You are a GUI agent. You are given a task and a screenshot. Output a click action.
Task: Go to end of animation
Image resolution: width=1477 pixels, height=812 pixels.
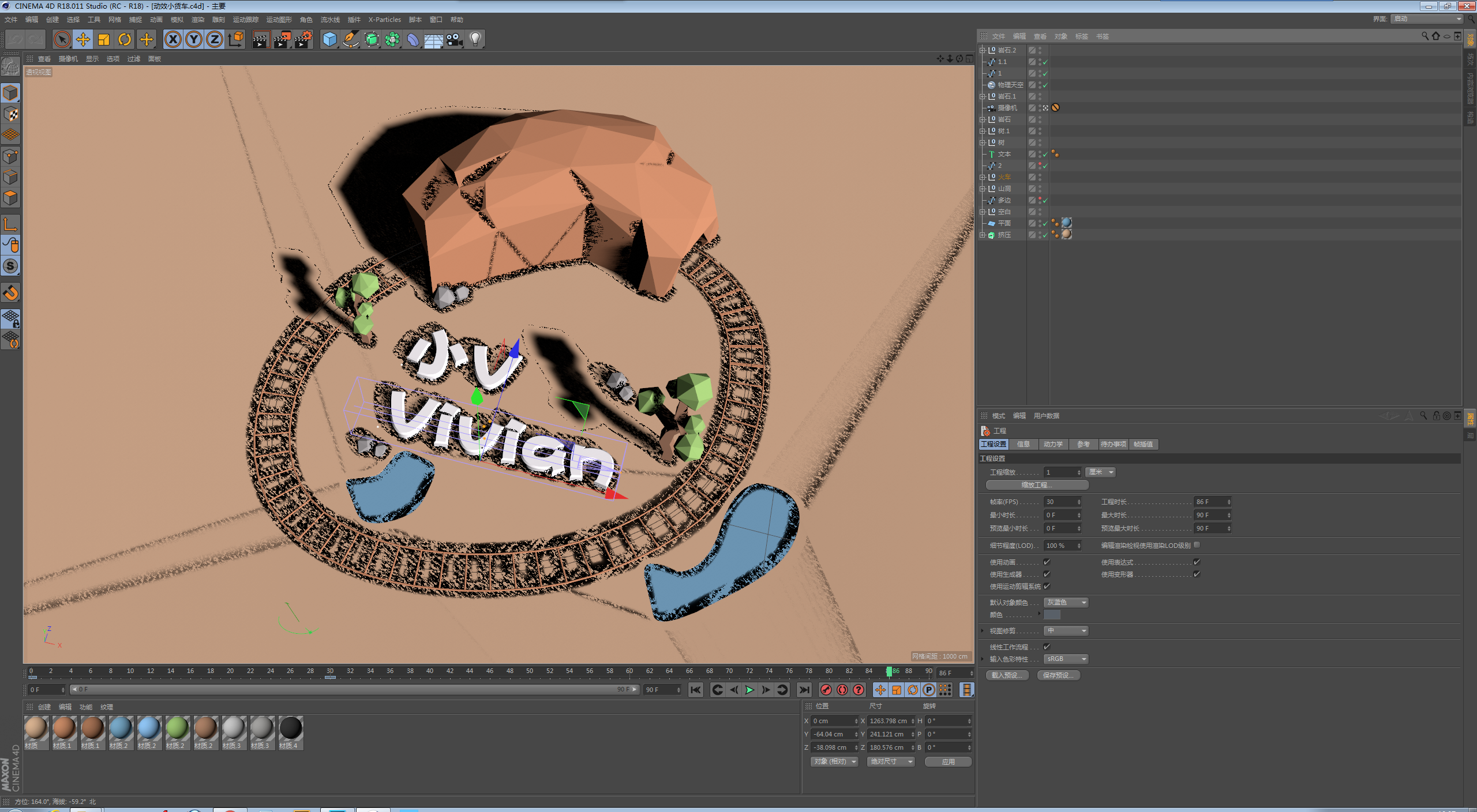(x=804, y=690)
